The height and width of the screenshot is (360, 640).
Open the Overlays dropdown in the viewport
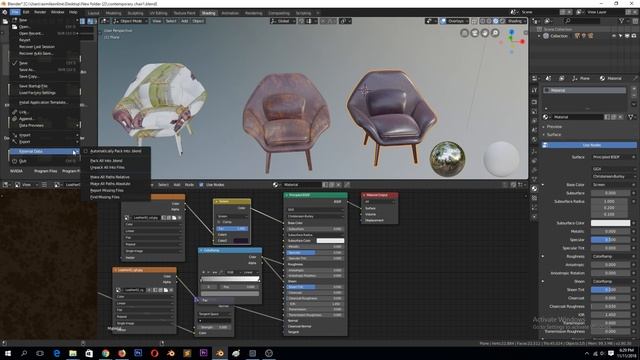(458, 21)
